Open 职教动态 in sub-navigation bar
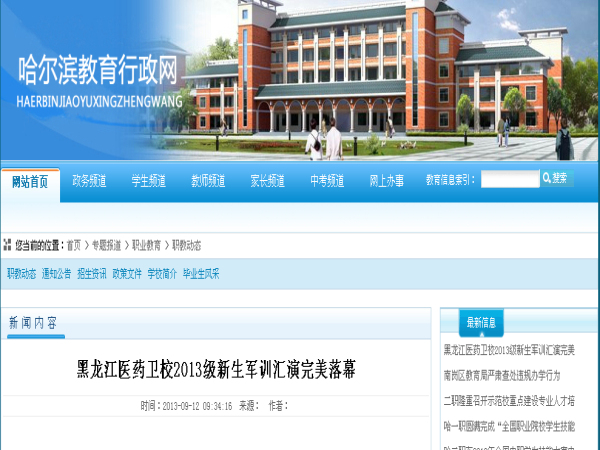The height and width of the screenshot is (450, 600). tap(21, 274)
